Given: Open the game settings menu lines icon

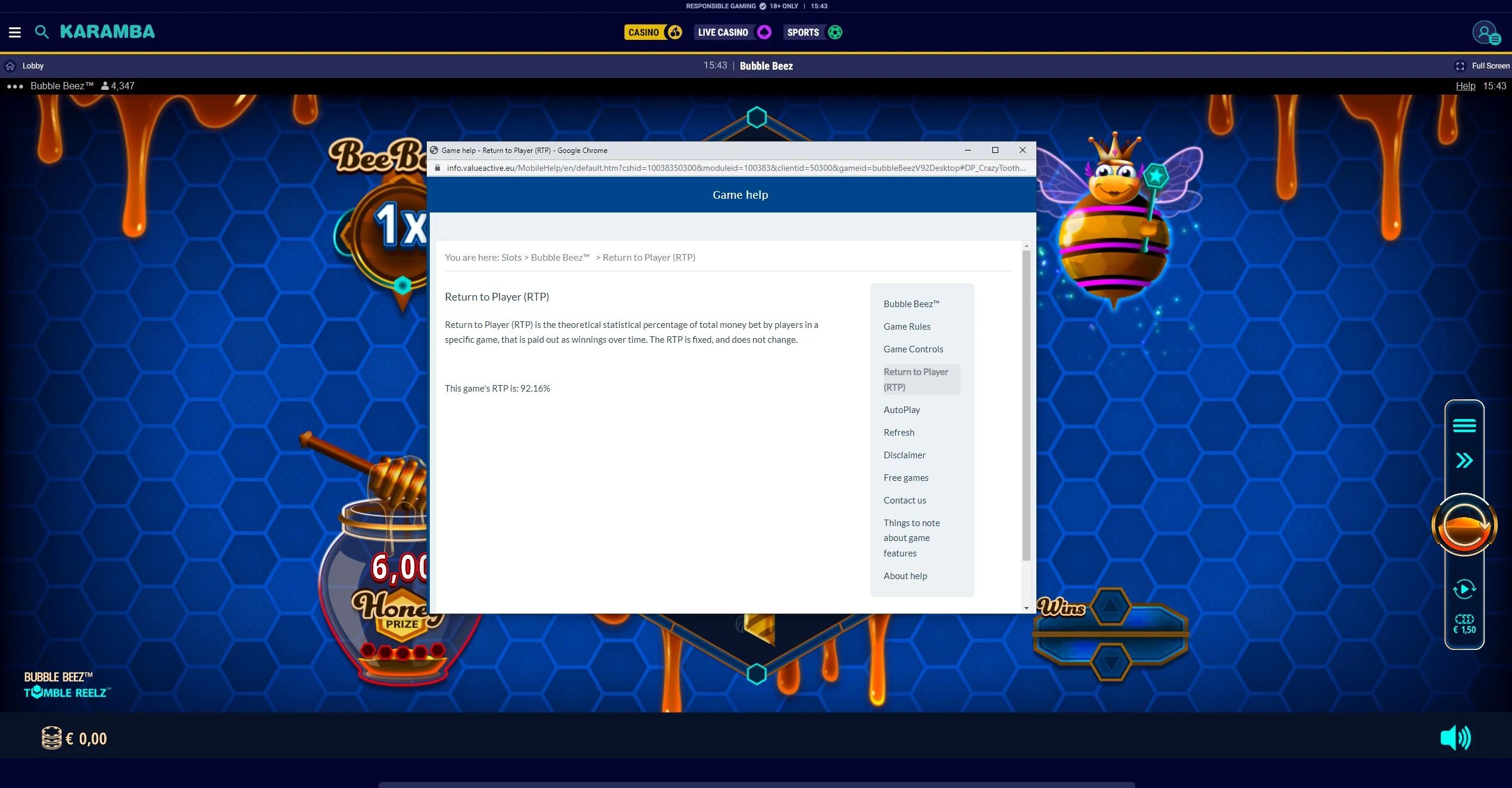Looking at the screenshot, I should 1464,426.
